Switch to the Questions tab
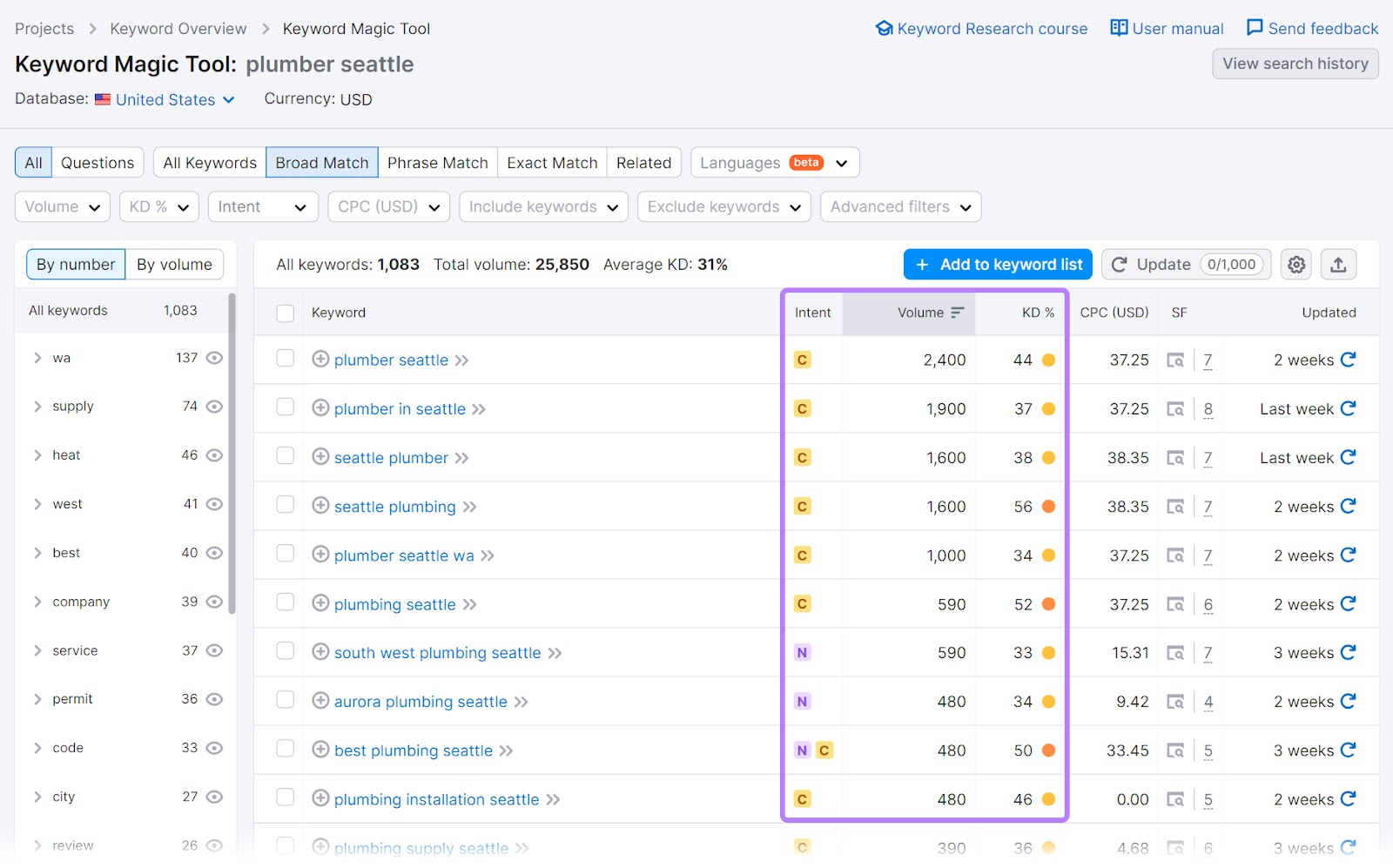 pos(97,162)
